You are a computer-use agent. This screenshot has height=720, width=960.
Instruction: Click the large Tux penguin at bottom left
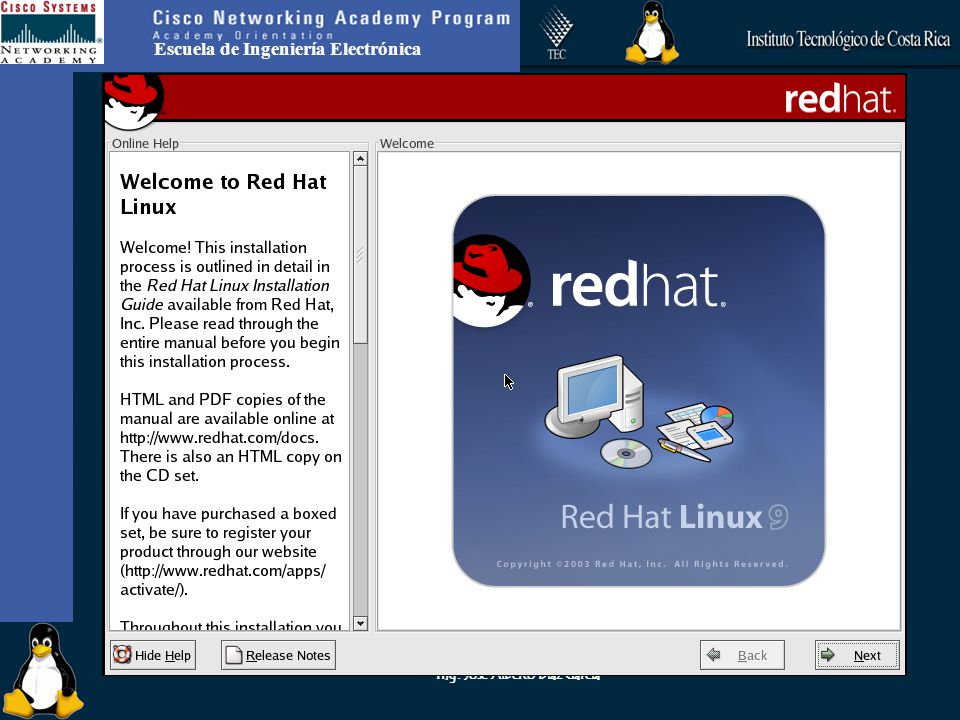pos(43,670)
